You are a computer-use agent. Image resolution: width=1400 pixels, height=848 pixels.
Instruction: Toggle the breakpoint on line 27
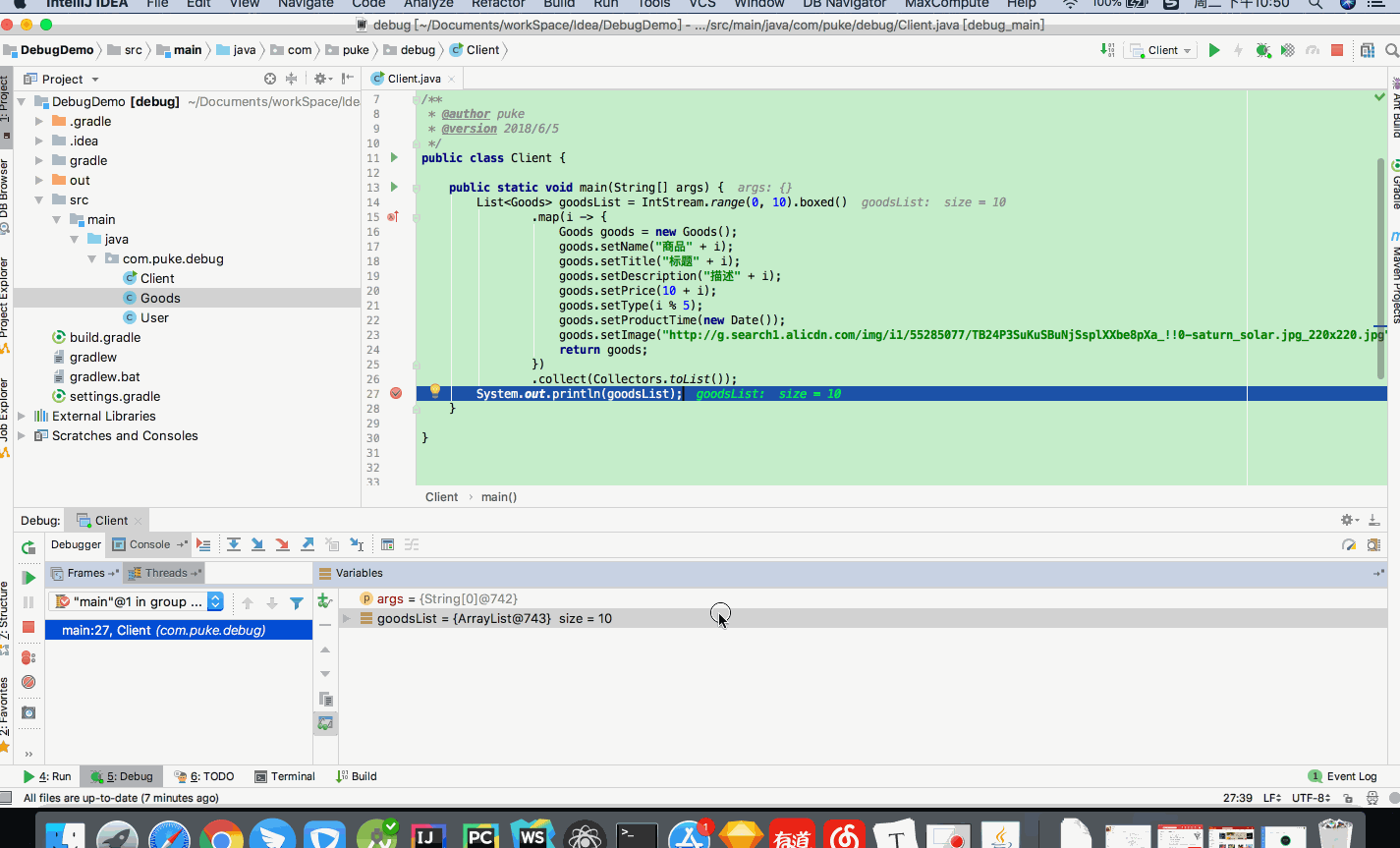(395, 392)
